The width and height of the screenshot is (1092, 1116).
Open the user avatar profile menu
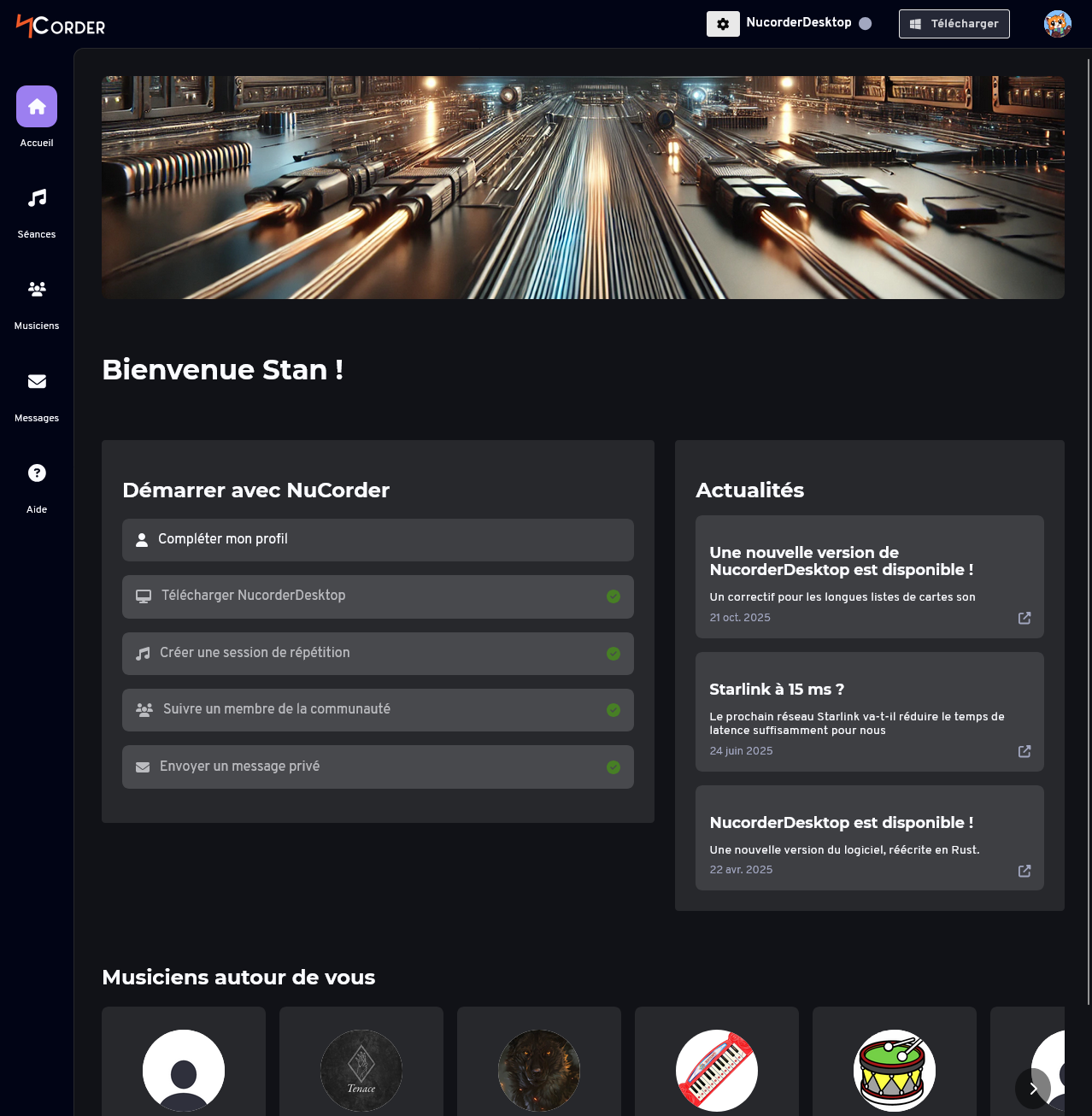tap(1058, 24)
